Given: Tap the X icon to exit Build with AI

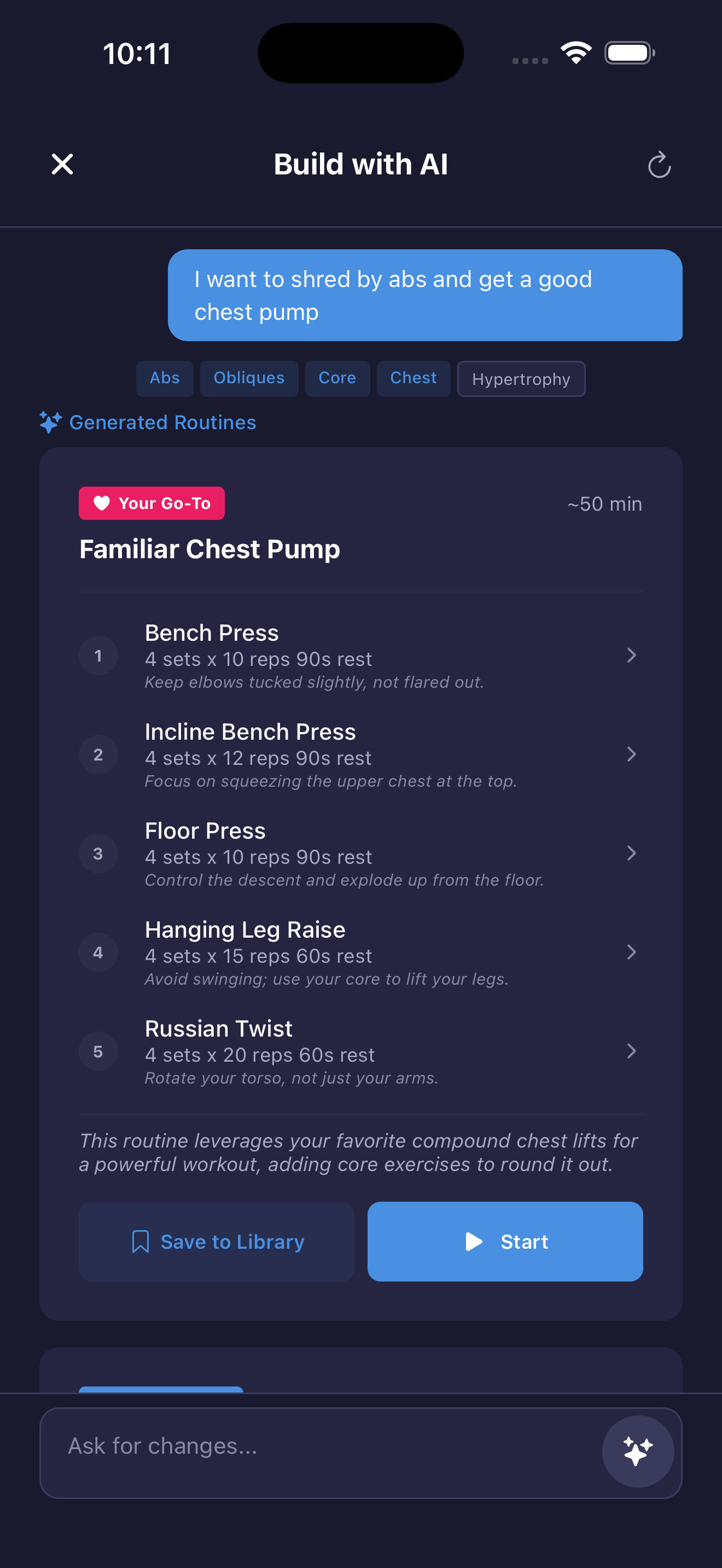Looking at the screenshot, I should click(x=61, y=163).
